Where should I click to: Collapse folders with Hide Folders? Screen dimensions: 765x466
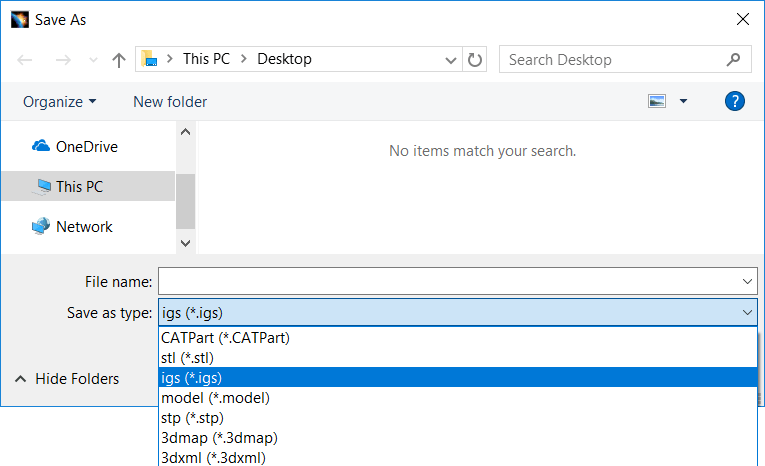(66, 379)
